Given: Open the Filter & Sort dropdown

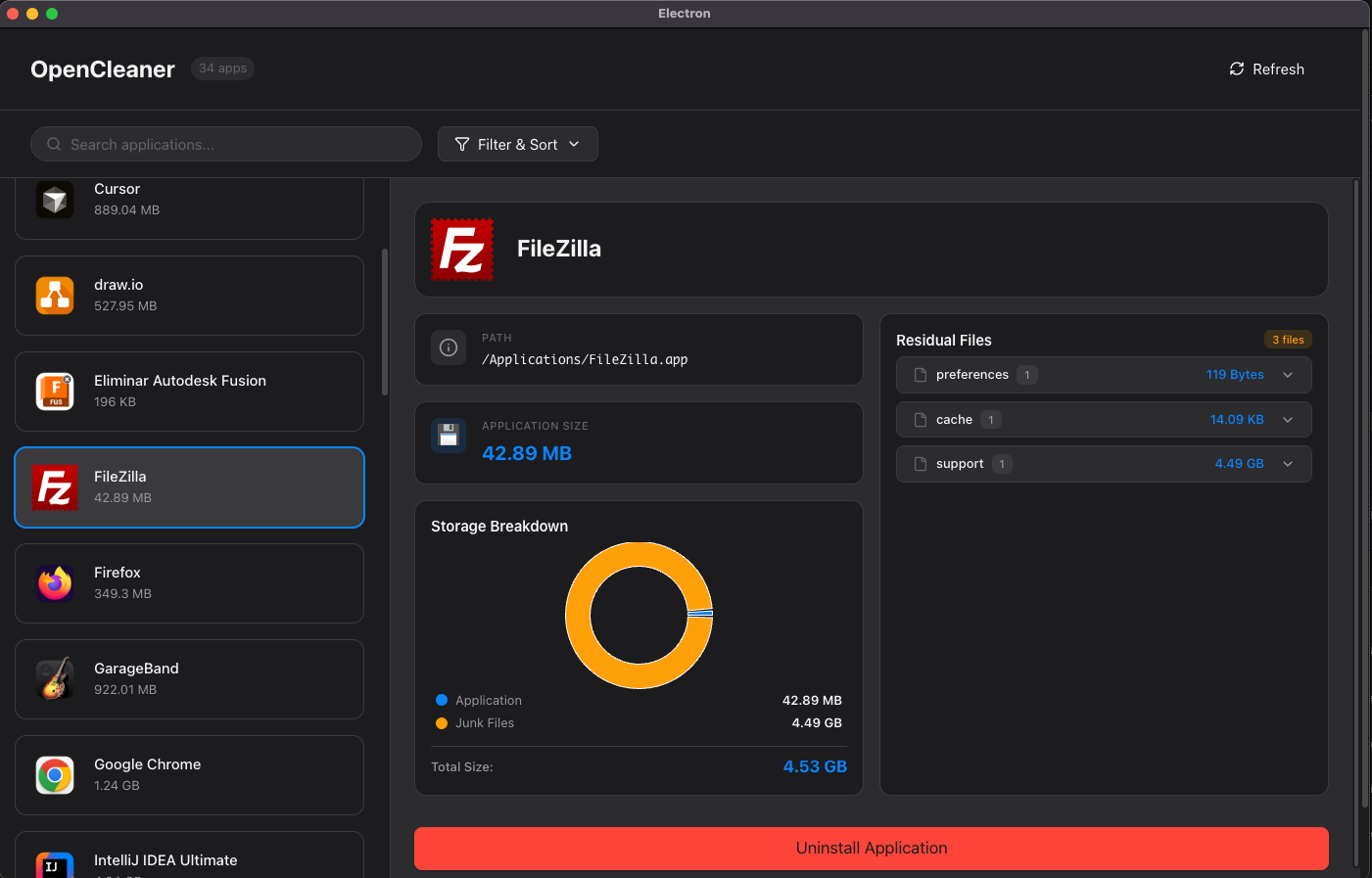Looking at the screenshot, I should tap(517, 144).
